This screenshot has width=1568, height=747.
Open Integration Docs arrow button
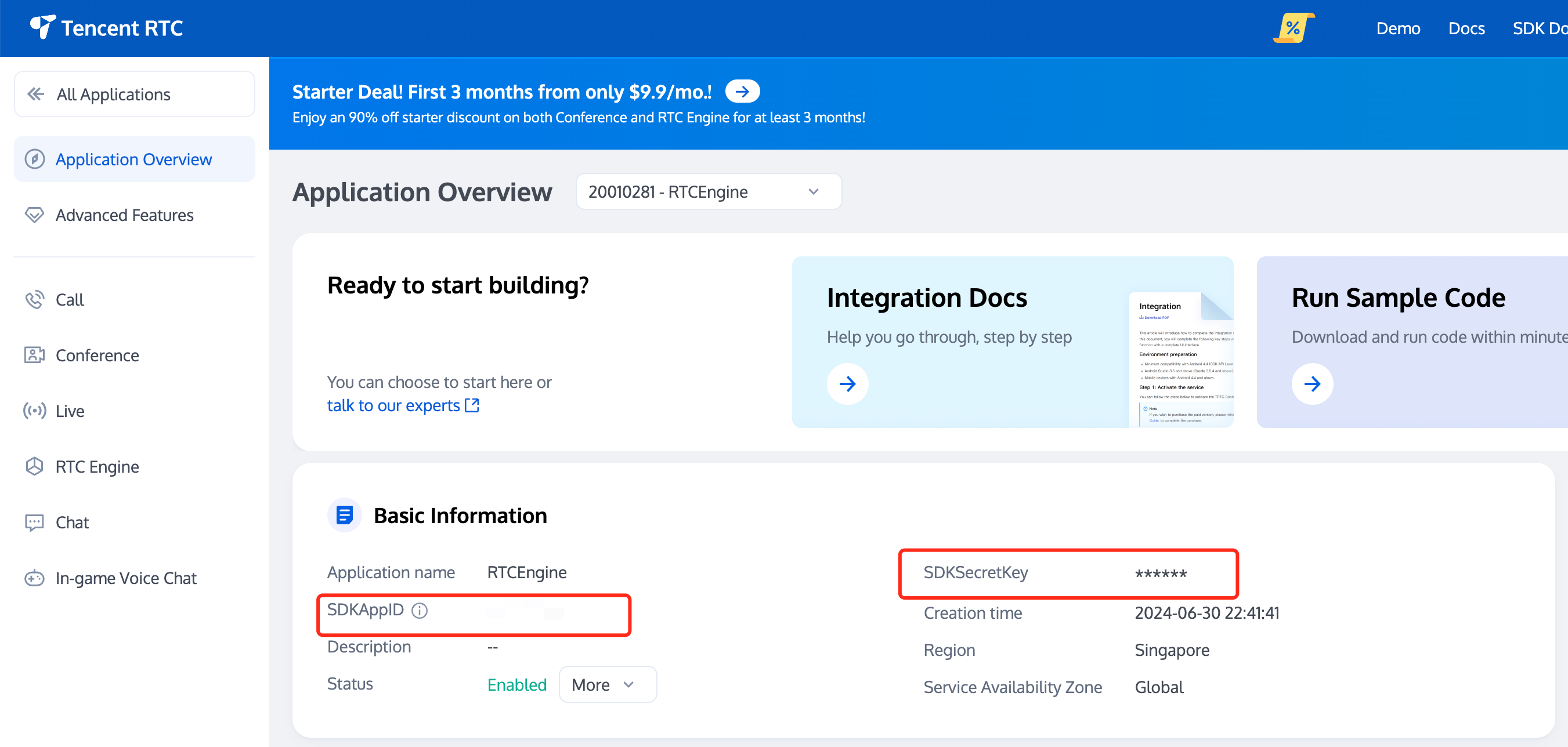(847, 384)
